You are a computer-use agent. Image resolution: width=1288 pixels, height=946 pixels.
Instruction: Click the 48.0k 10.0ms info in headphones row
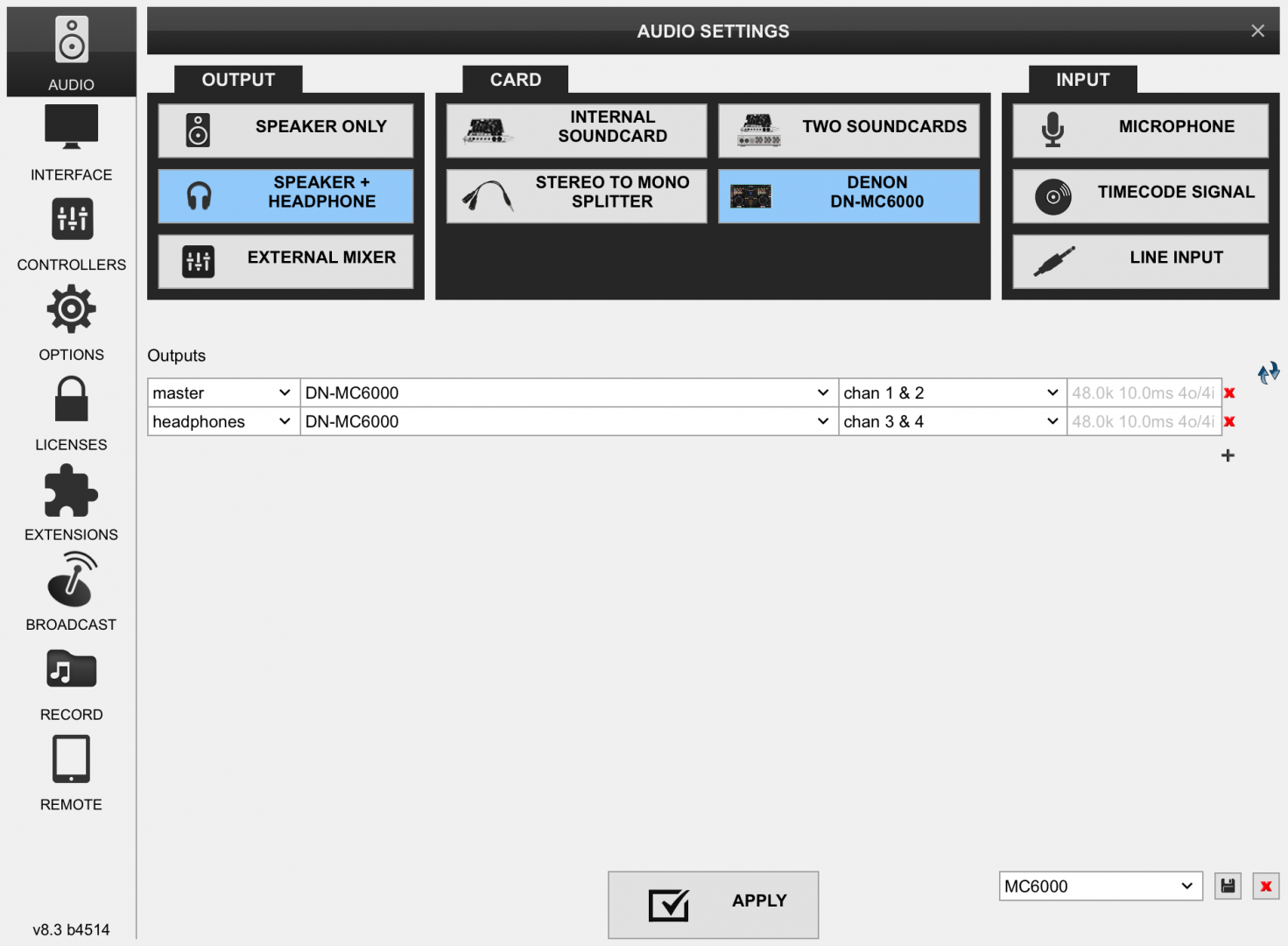1144,421
